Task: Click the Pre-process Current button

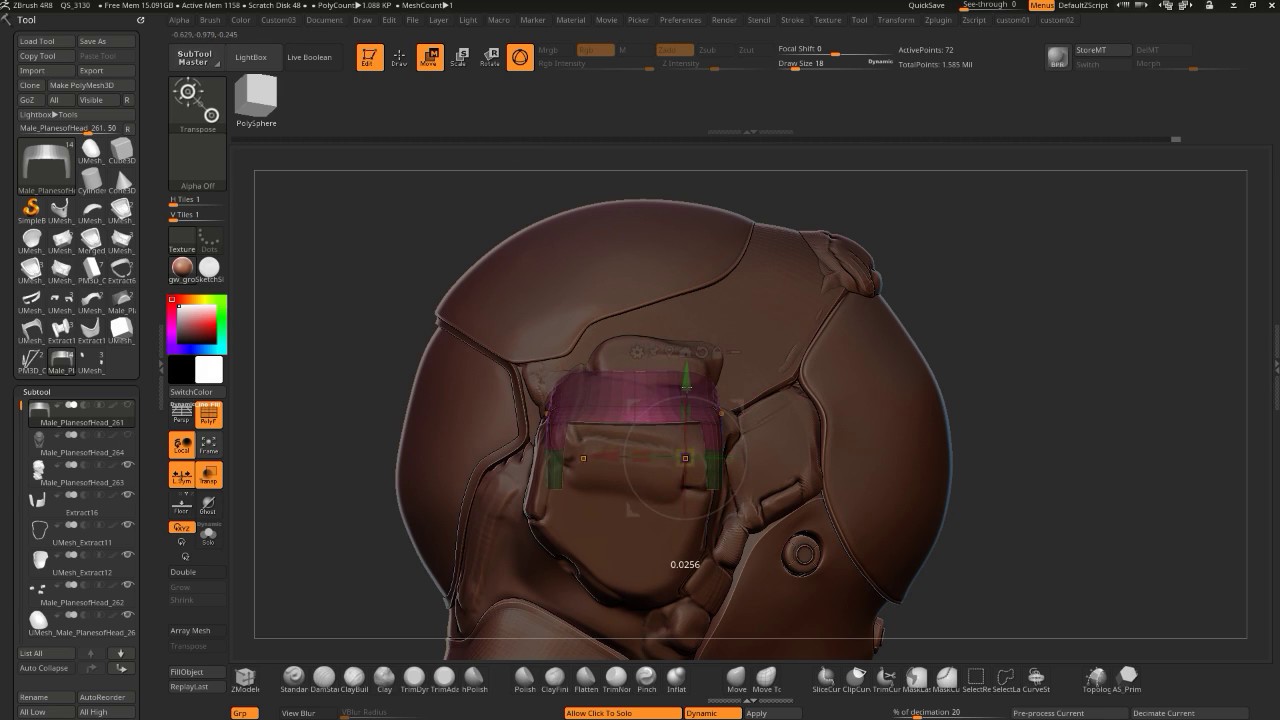Action: (1068, 713)
